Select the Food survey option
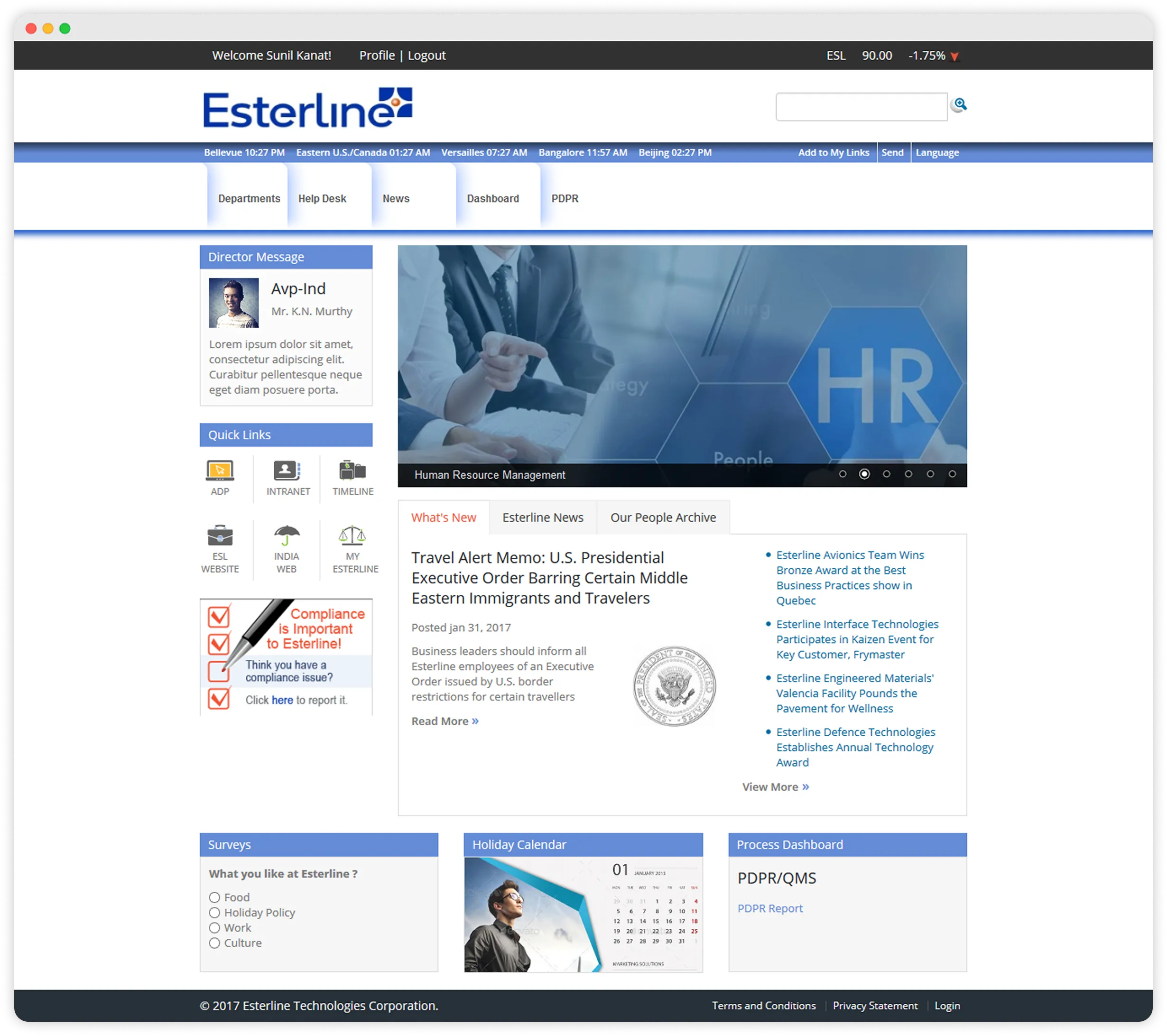The height and width of the screenshot is (1036, 1167). click(x=215, y=897)
